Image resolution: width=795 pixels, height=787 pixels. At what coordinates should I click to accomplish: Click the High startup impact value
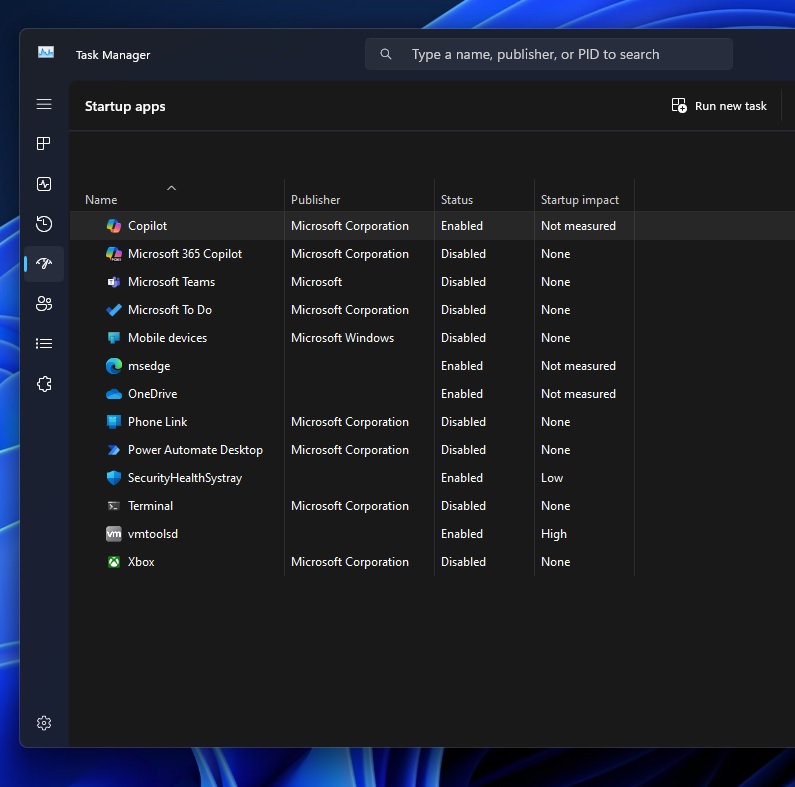554,534
